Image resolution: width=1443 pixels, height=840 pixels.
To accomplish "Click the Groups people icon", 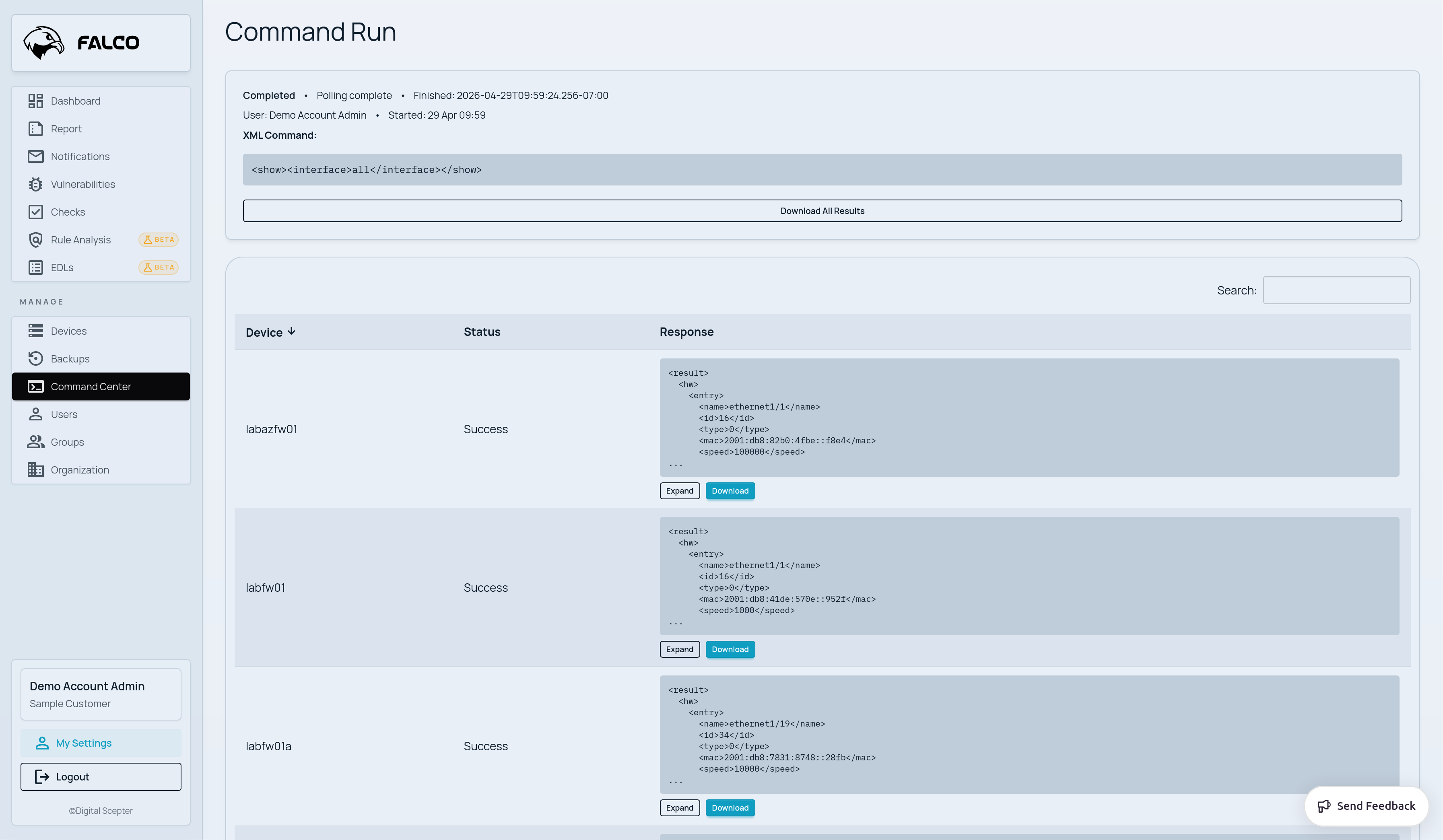I will (35, 442).
